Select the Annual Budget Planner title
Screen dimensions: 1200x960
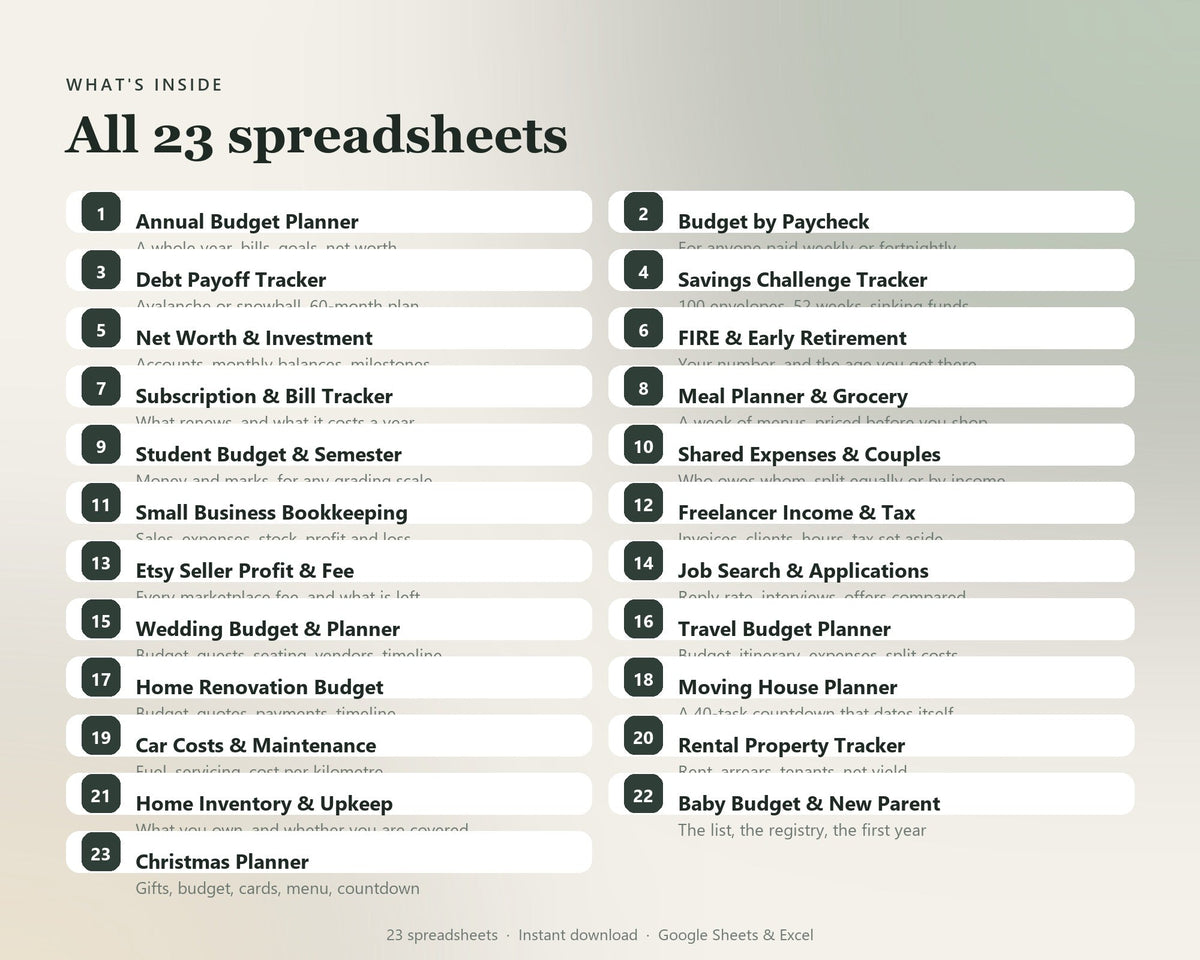[x=247, y=222]
